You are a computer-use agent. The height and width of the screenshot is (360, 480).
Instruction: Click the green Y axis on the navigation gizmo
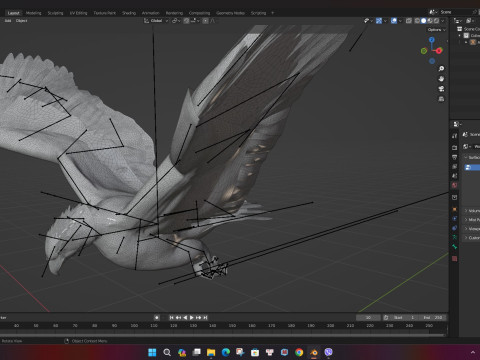pyautogui.click(x=424, y=51)
